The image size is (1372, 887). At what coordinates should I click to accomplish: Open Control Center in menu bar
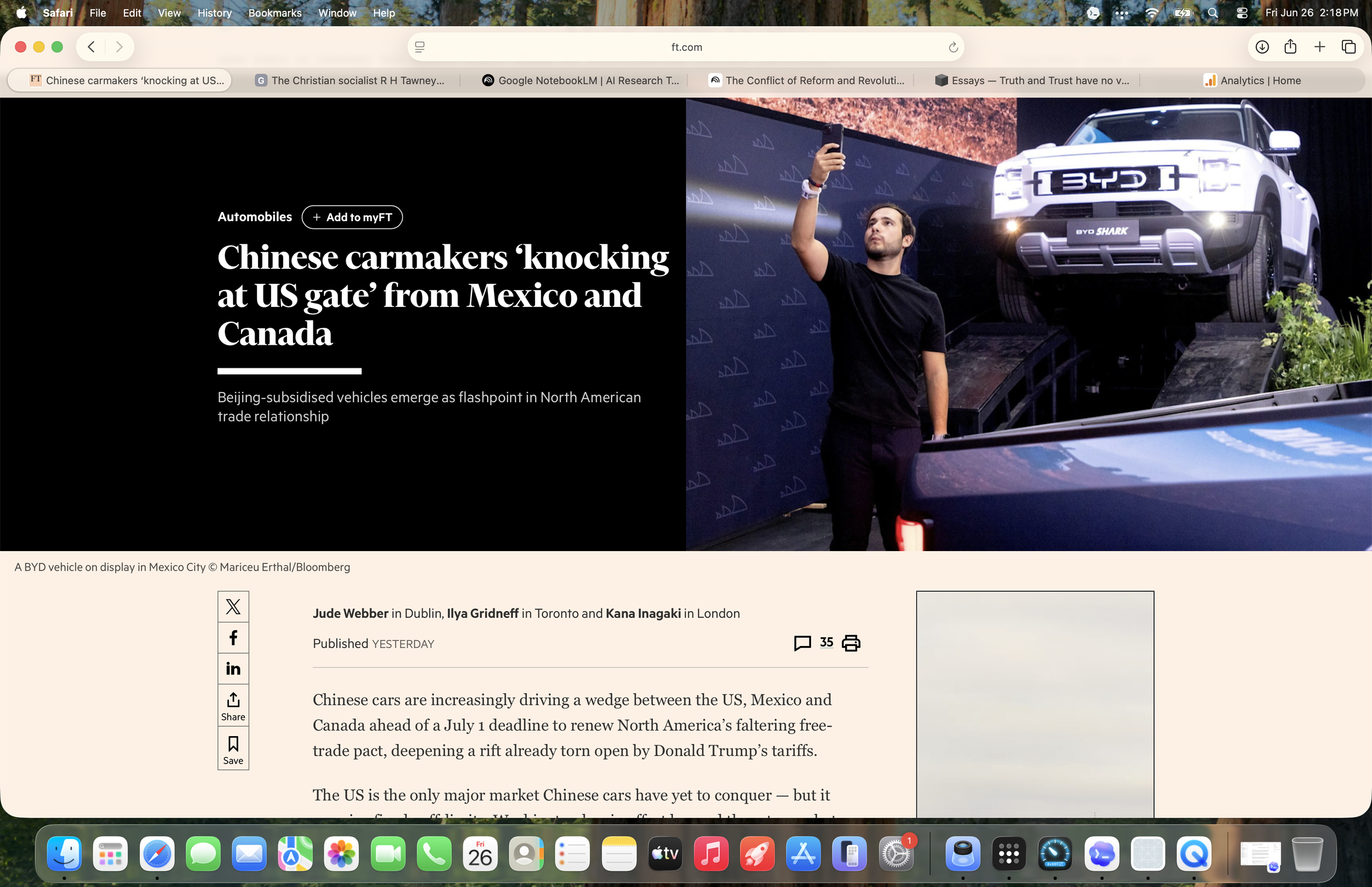(1242, 13)
